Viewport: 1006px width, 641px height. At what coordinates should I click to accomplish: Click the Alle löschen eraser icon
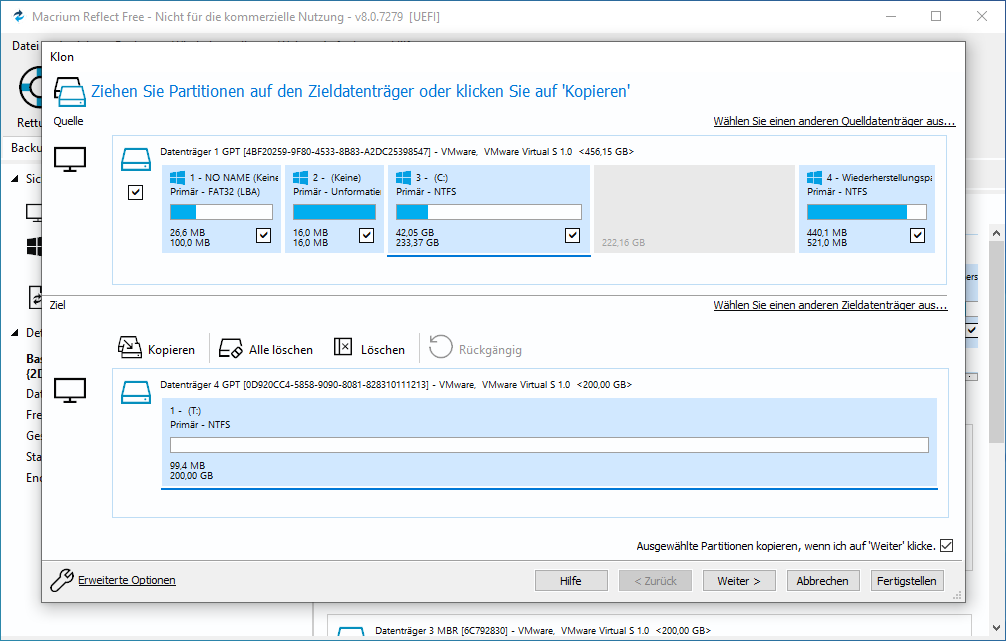tap(230, 348)
